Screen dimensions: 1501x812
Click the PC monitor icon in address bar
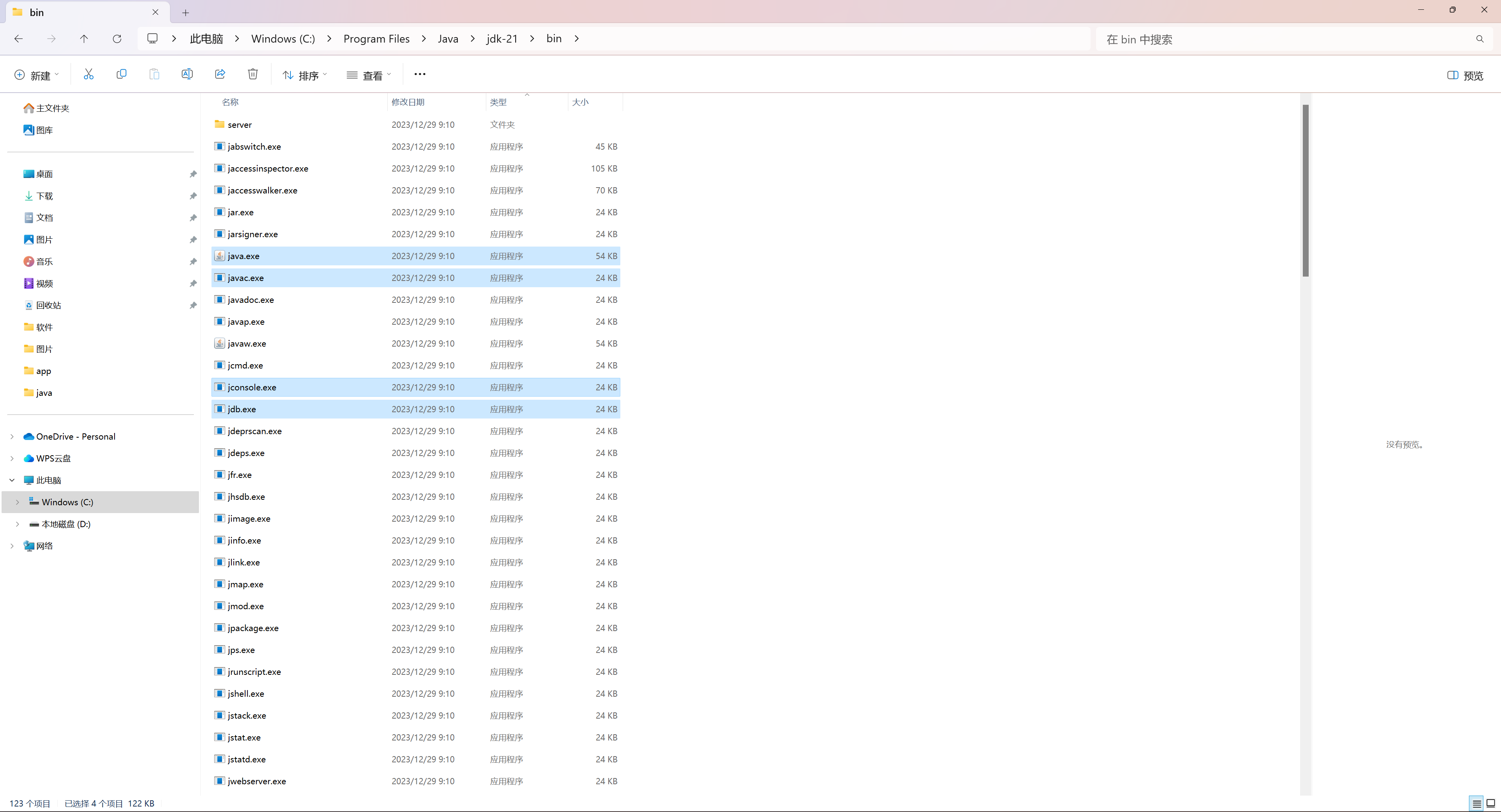coord(152,38)
